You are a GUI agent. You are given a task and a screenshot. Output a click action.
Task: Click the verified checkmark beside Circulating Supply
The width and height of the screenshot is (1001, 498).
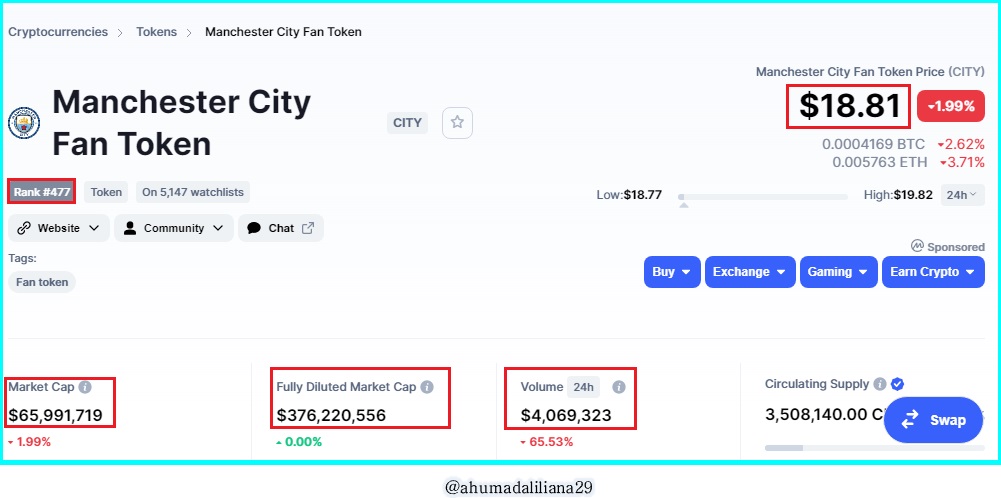pyautogui.click(x=897, y=384)
